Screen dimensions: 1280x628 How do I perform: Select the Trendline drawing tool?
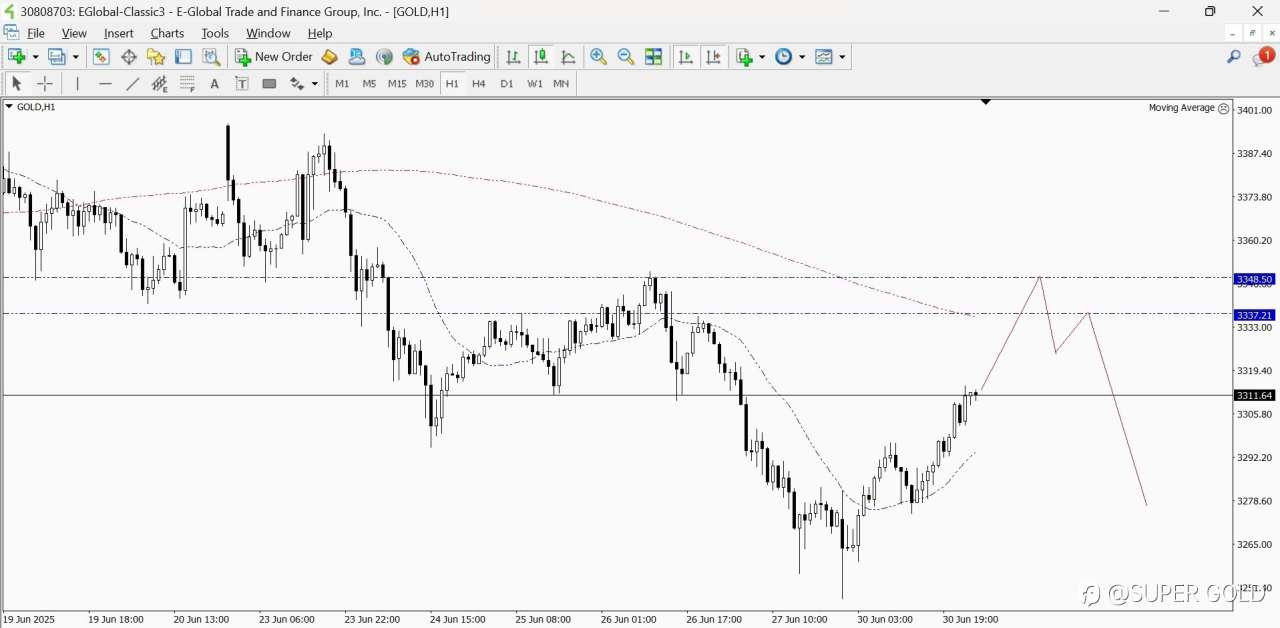[132, 84]
